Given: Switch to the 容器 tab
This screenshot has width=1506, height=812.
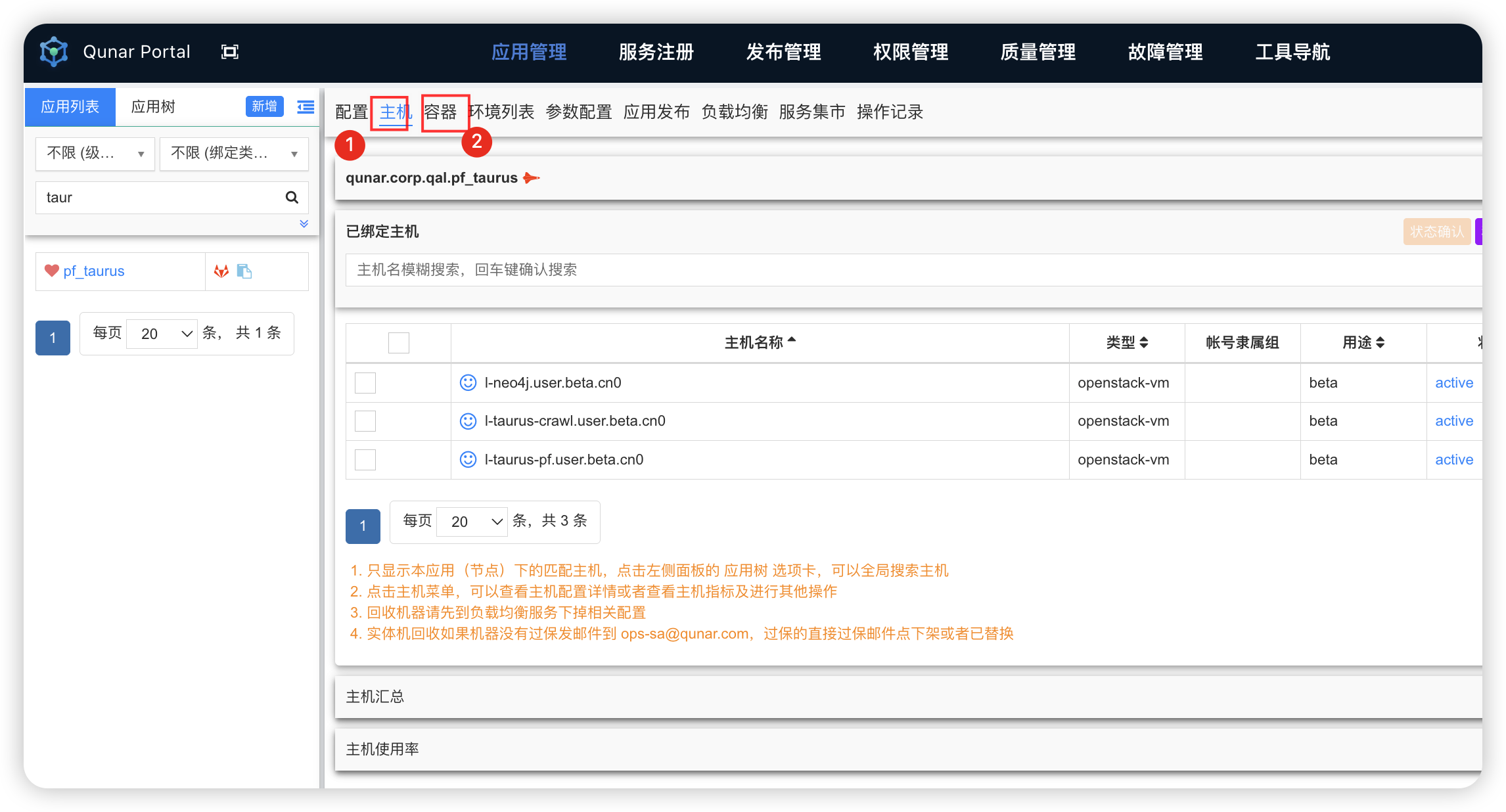Looking at the screenshot, I should [x=440, y=112].
